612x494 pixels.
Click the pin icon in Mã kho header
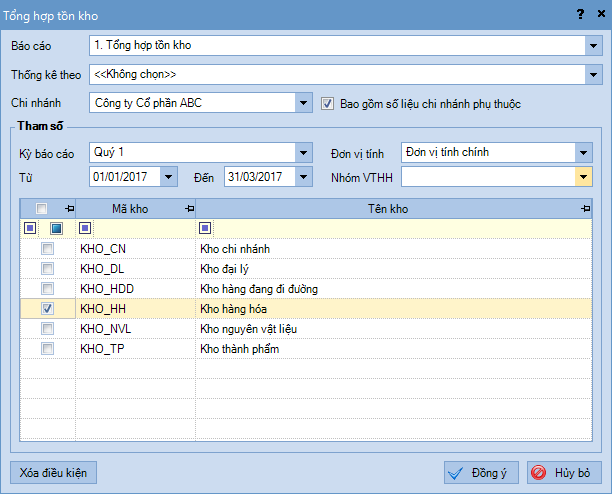coord(189,209)
